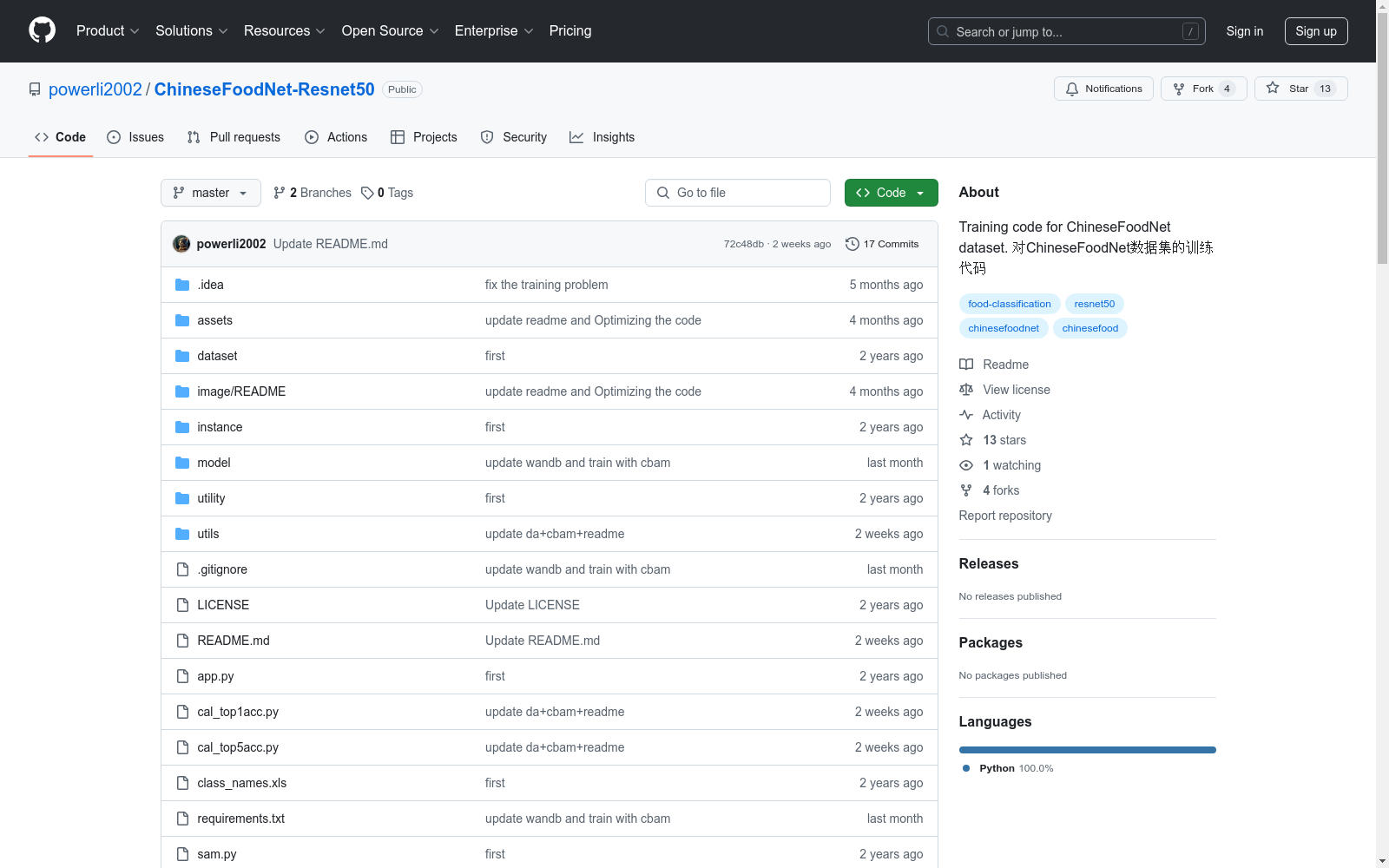
Task: Click the assets folder icon
Action: (x=182, y=320)
